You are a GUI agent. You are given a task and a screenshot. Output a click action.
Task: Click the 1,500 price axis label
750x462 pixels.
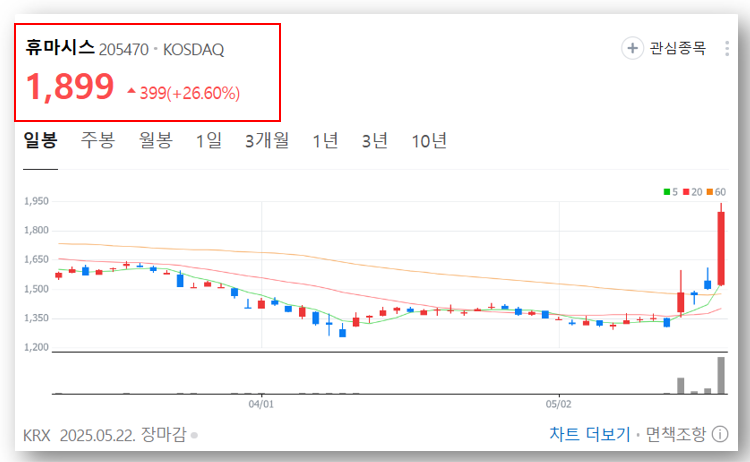coord(36,289)
